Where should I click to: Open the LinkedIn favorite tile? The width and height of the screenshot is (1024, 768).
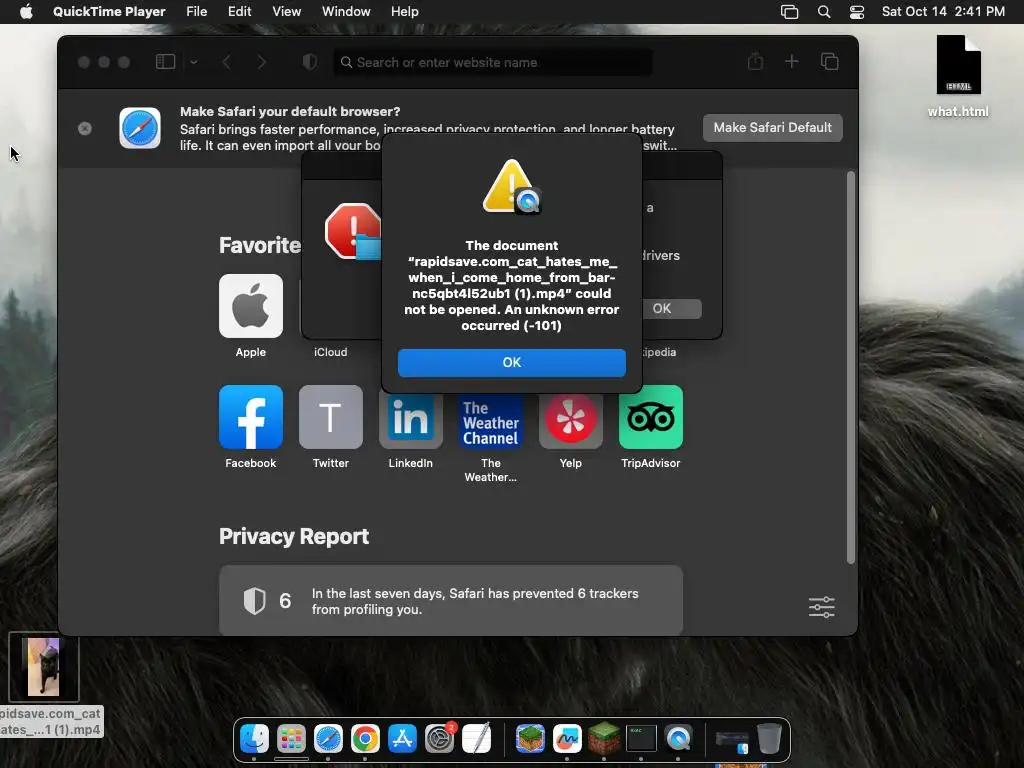point(411,421)
